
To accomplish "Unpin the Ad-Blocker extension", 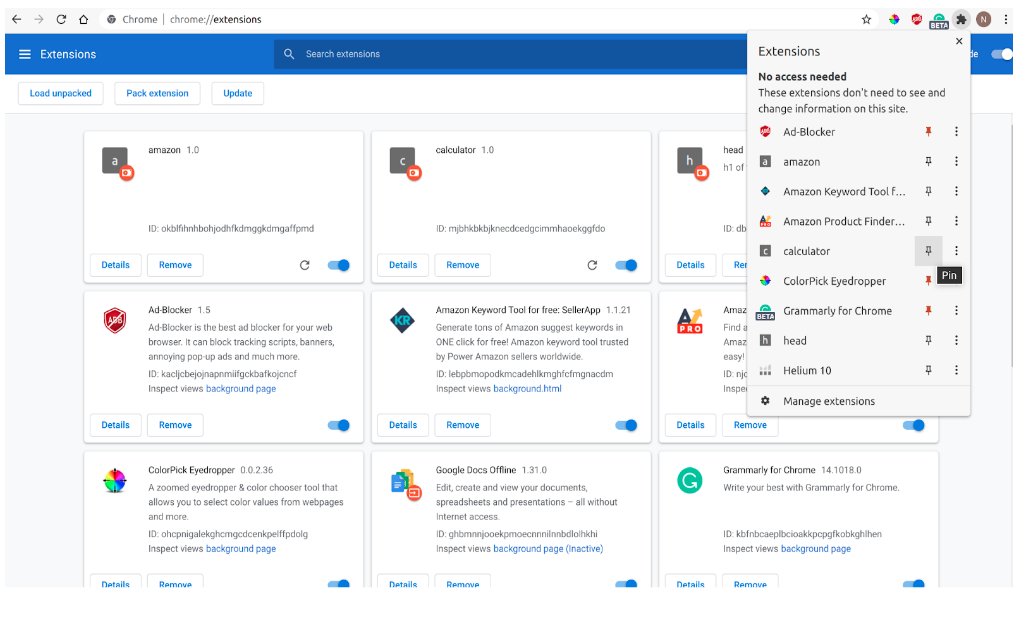I will tap(928, 131).
